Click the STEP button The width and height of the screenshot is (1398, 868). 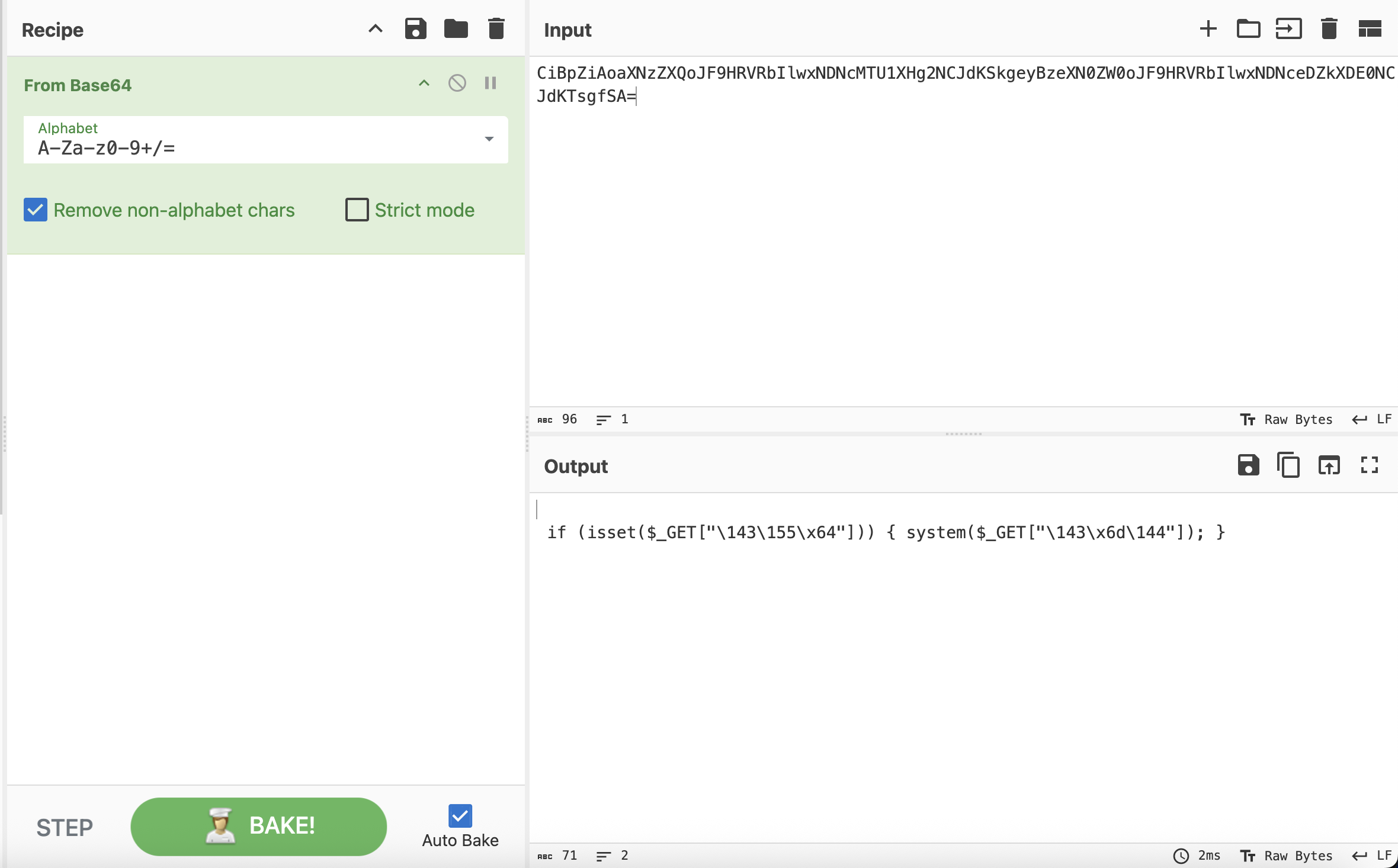pyautogui.click(x=65, y=827)
